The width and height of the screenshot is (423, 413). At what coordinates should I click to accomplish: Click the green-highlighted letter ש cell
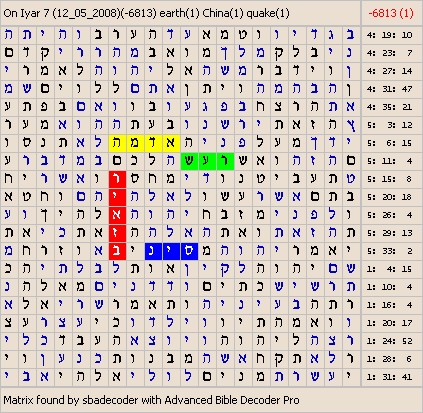[x=189, y=161]
